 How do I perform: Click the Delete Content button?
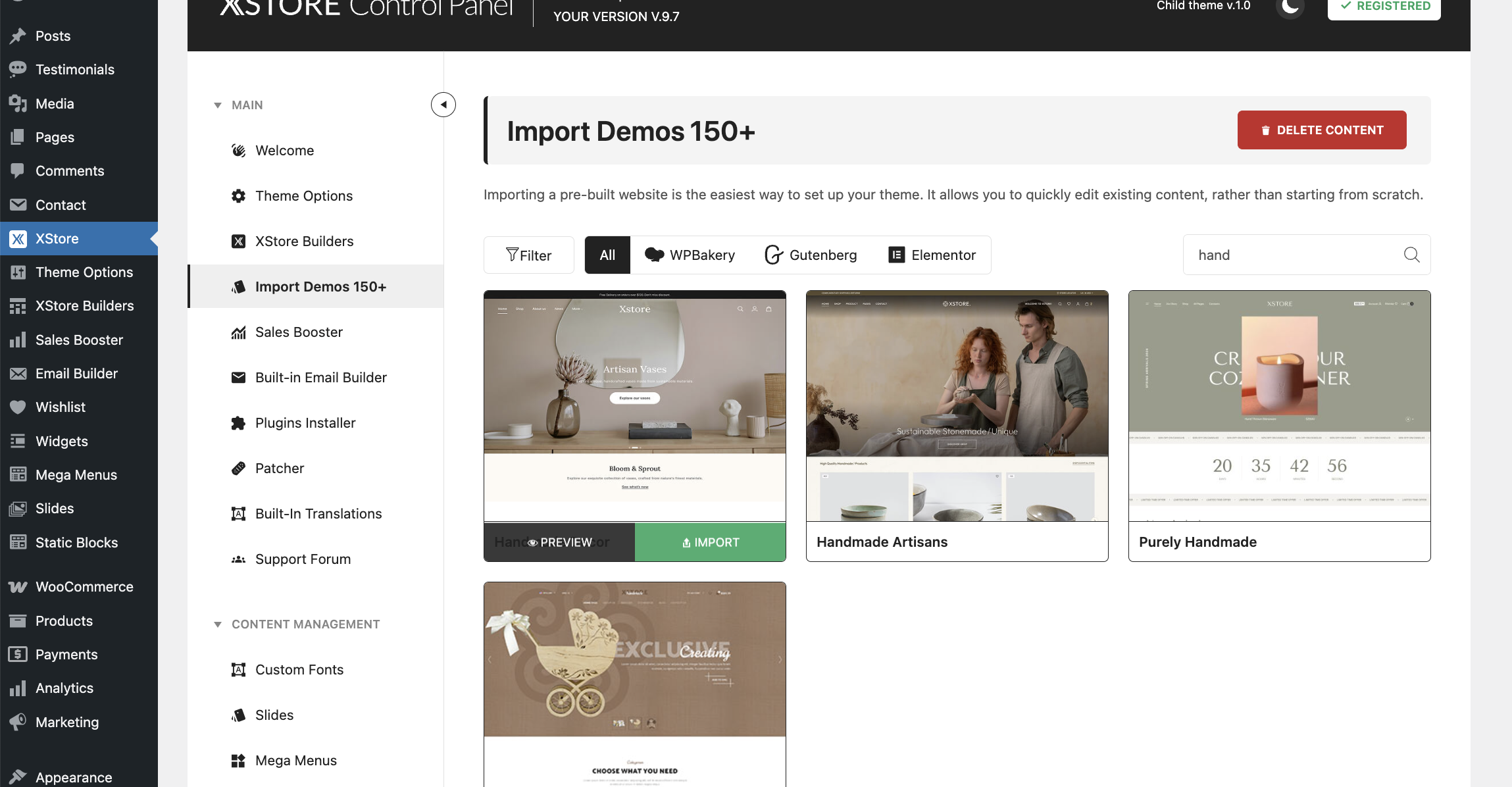pyautogui.click(x=1321, y=130)
